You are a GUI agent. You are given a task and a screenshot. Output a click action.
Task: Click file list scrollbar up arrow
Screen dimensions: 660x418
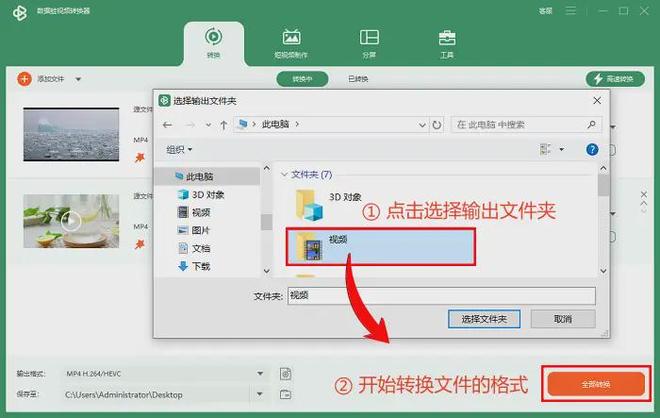(603, 168)
